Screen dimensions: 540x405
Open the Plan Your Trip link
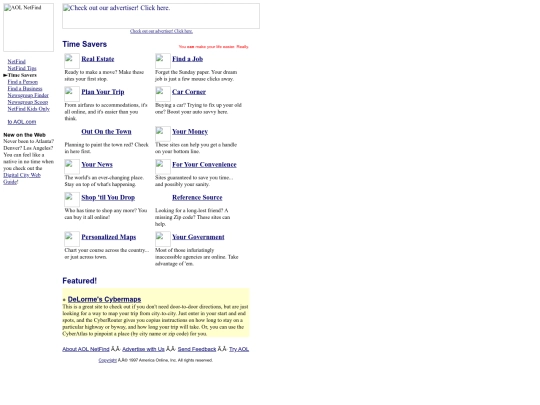coord(103,92)
